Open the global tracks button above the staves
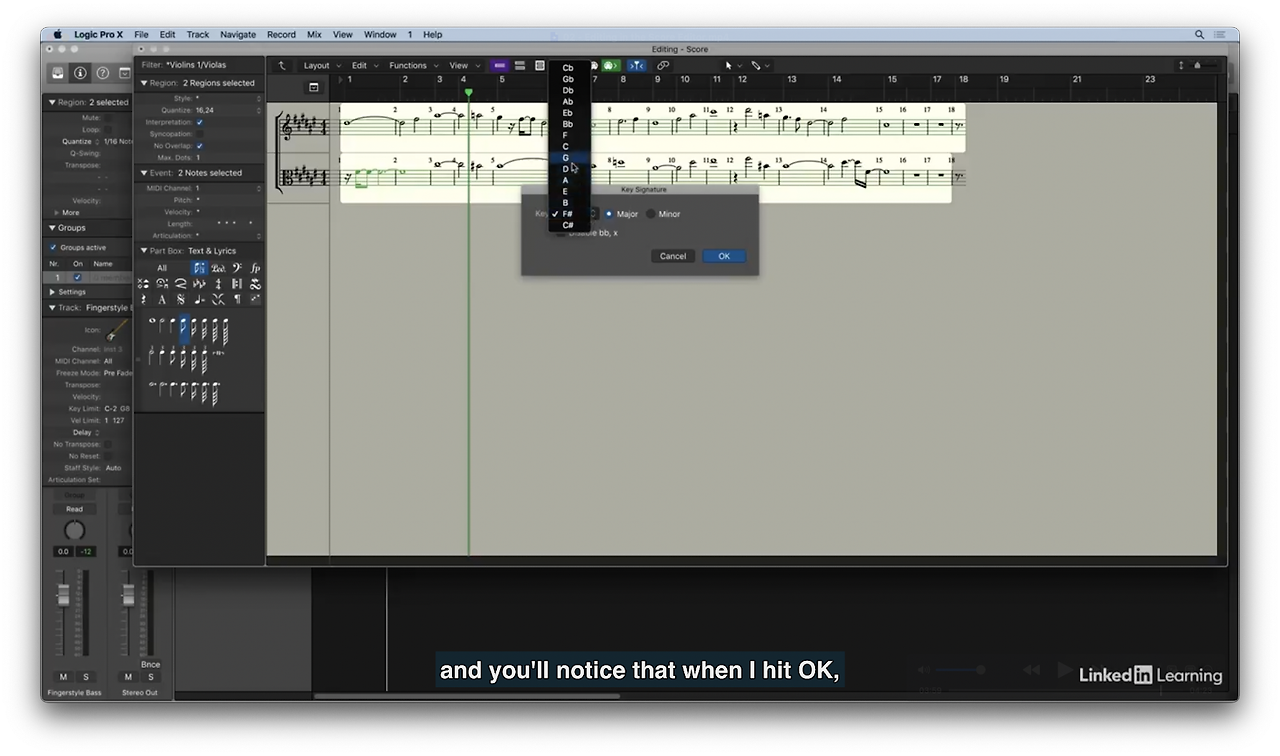Image resolution: width=1280 pixels, height=756 pixels. (x=313, y=88)
